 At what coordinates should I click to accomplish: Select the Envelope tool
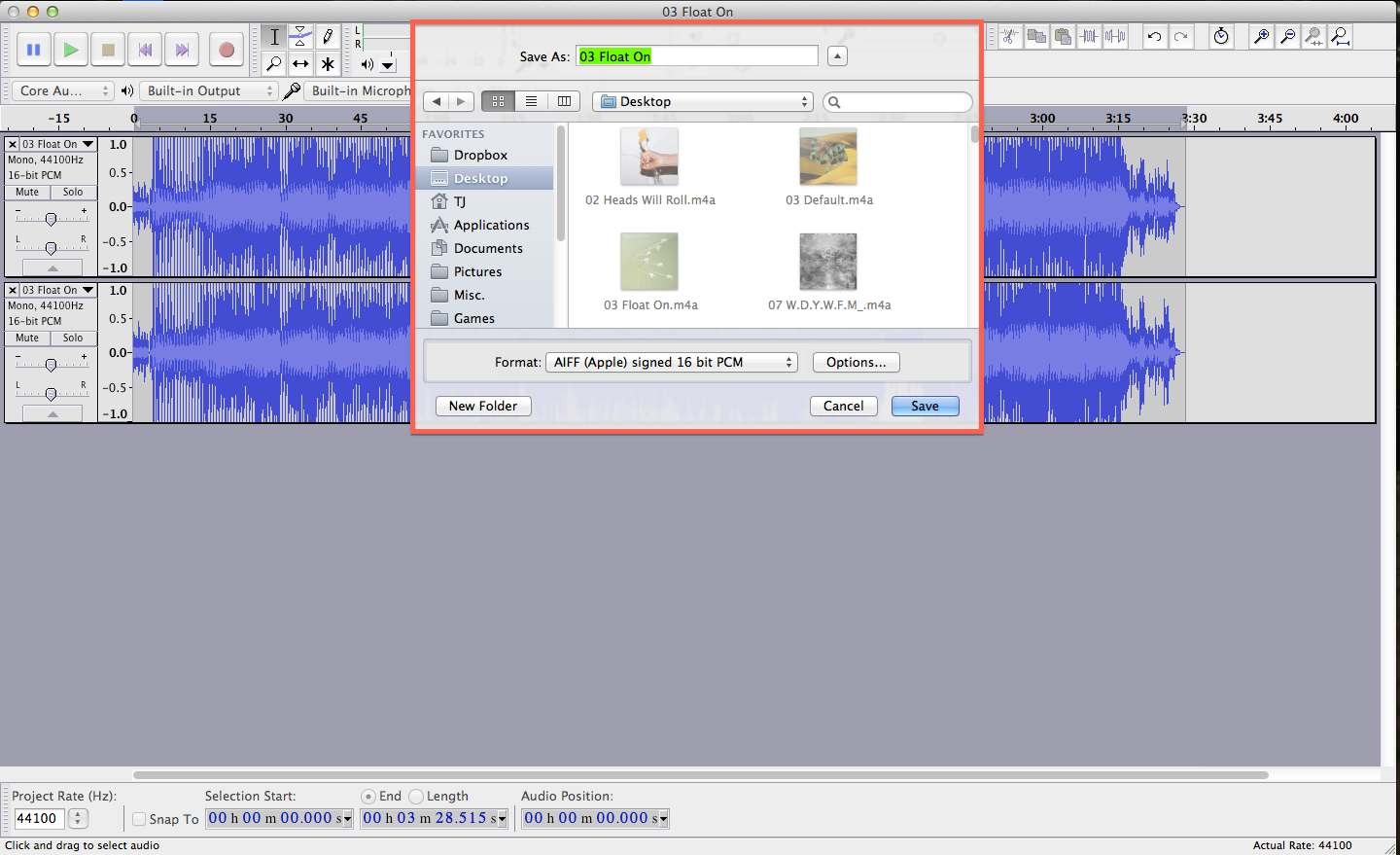[300, 36]
